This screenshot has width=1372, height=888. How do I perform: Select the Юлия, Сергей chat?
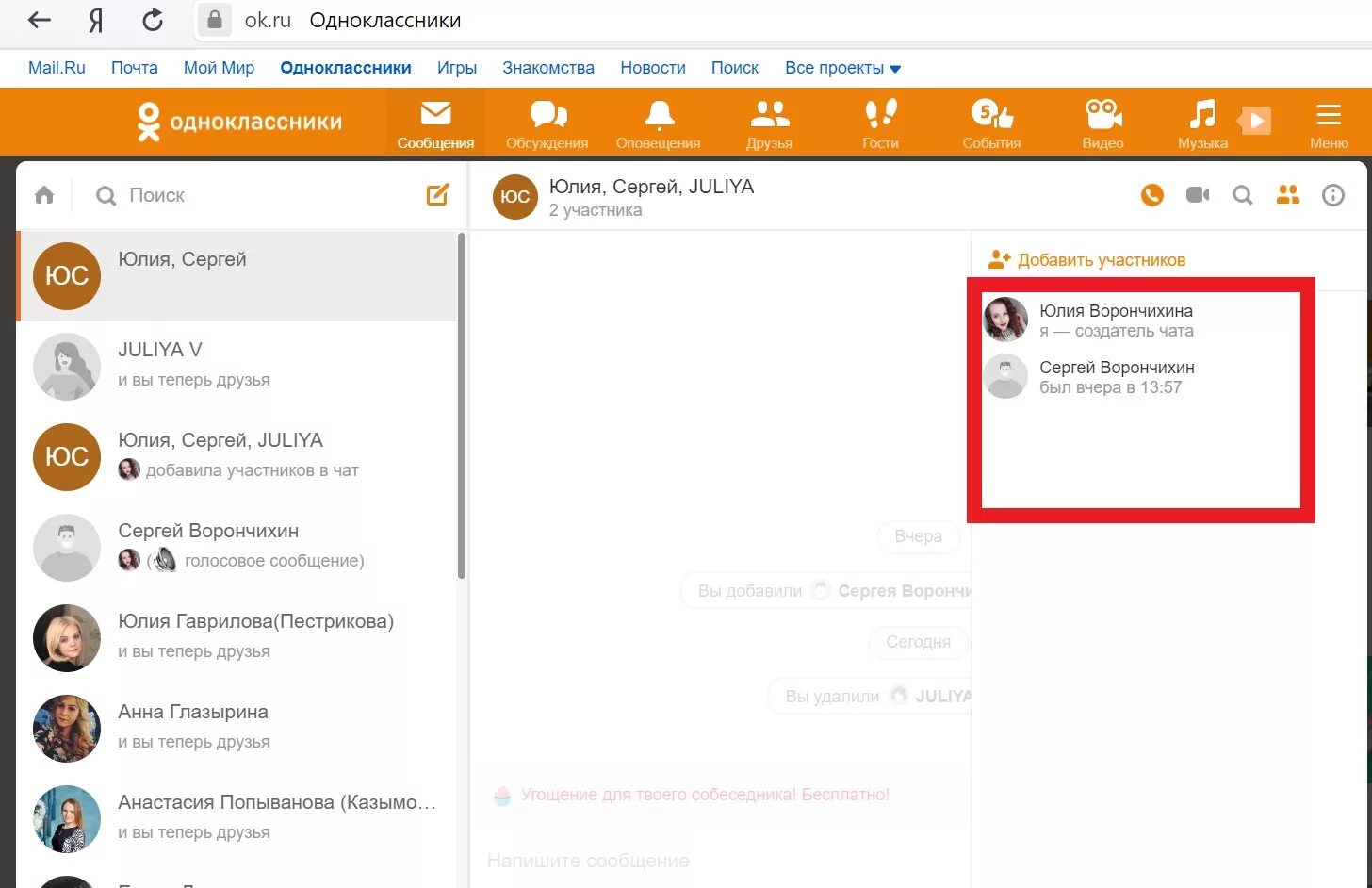[237, 276]
